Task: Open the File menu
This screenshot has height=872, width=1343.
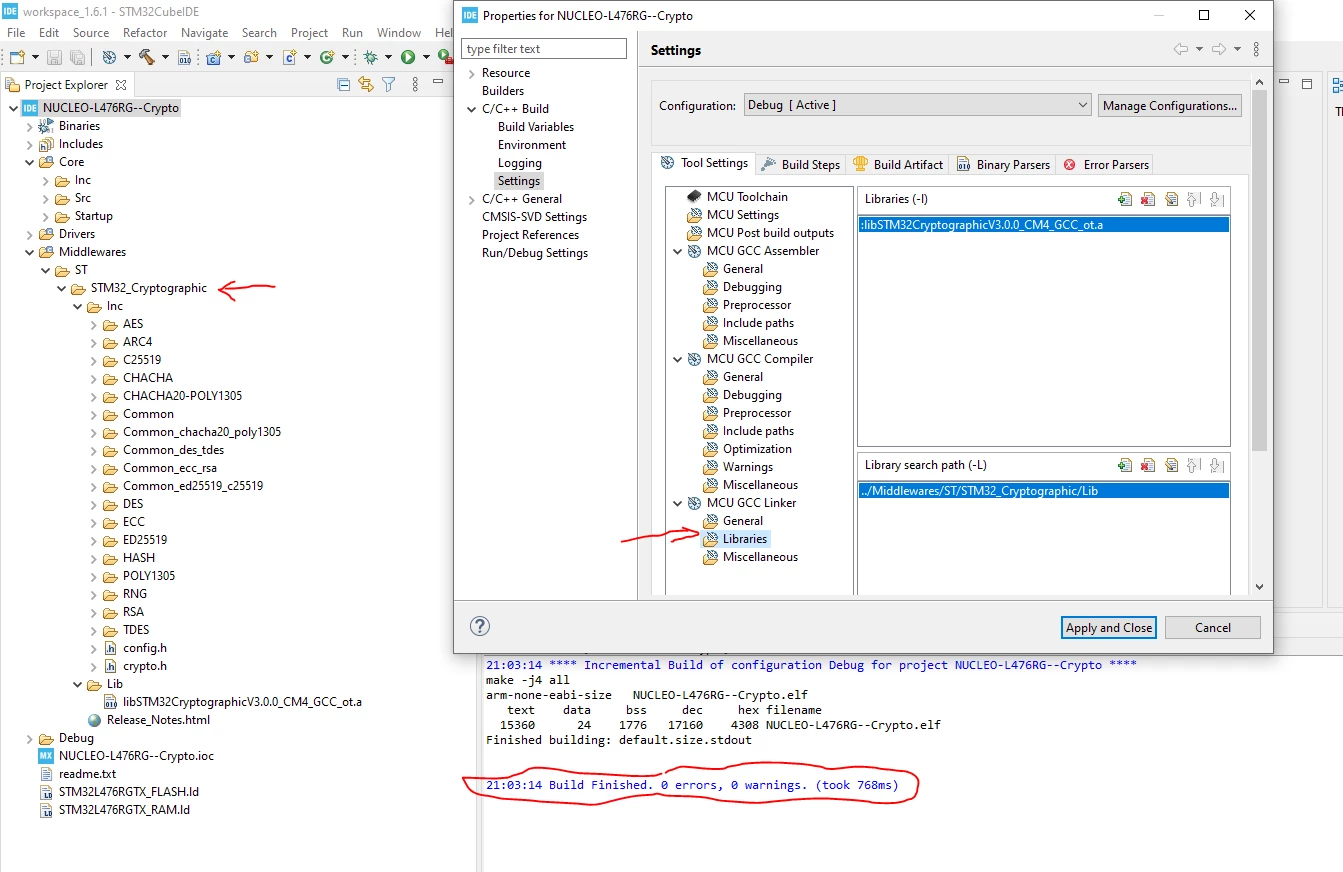Action: click(x=16, y=33)
